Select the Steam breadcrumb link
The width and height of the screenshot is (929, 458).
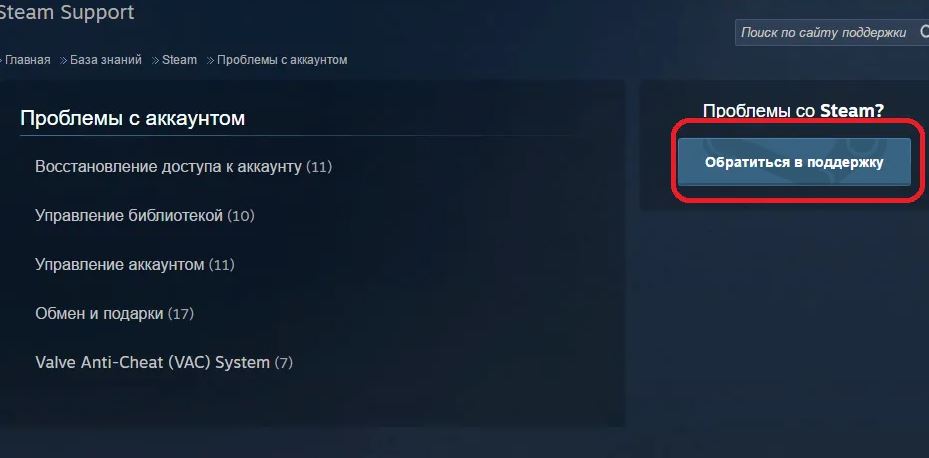click(180, 60)
